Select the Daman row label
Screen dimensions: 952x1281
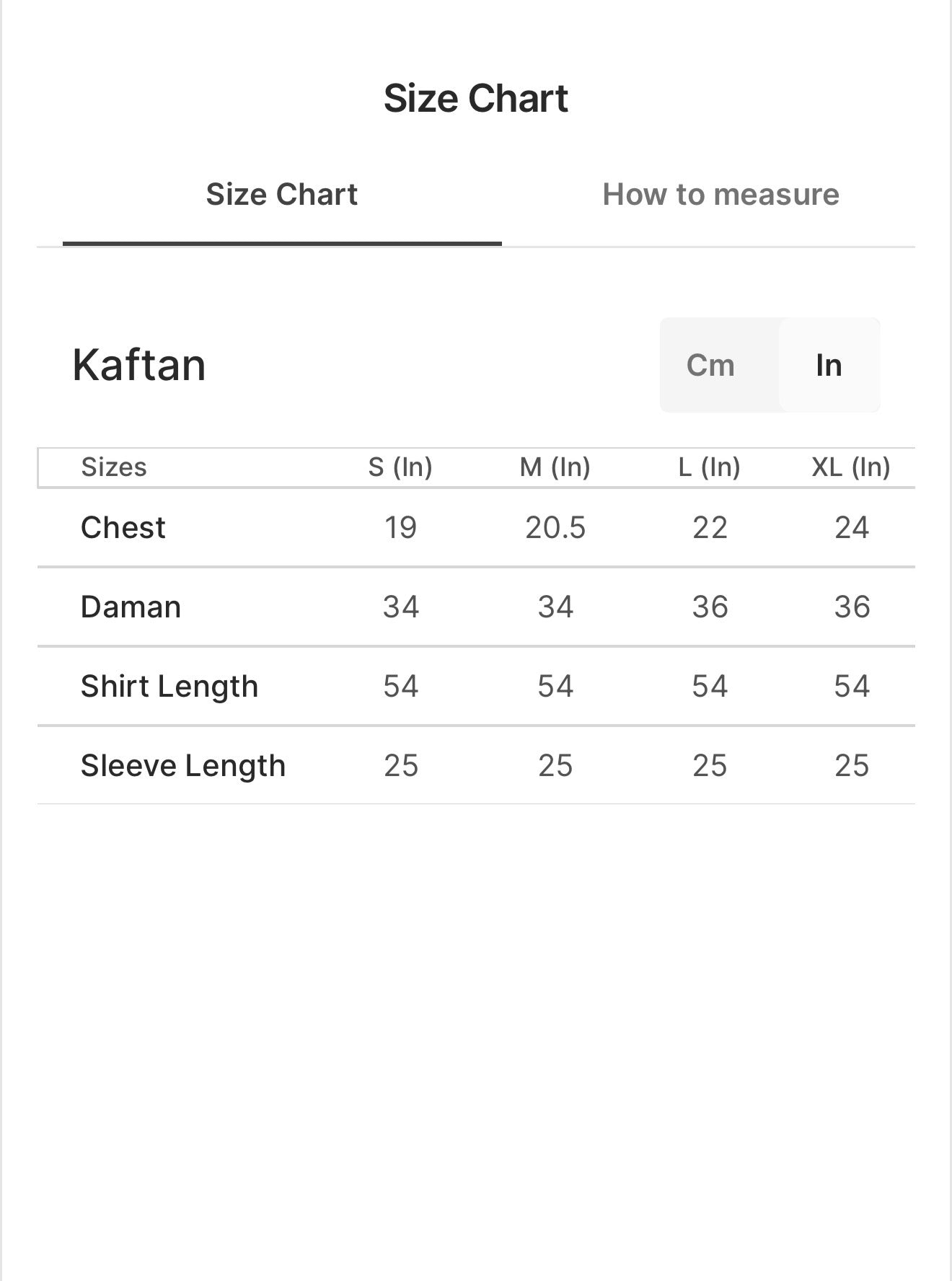(131, 607)
